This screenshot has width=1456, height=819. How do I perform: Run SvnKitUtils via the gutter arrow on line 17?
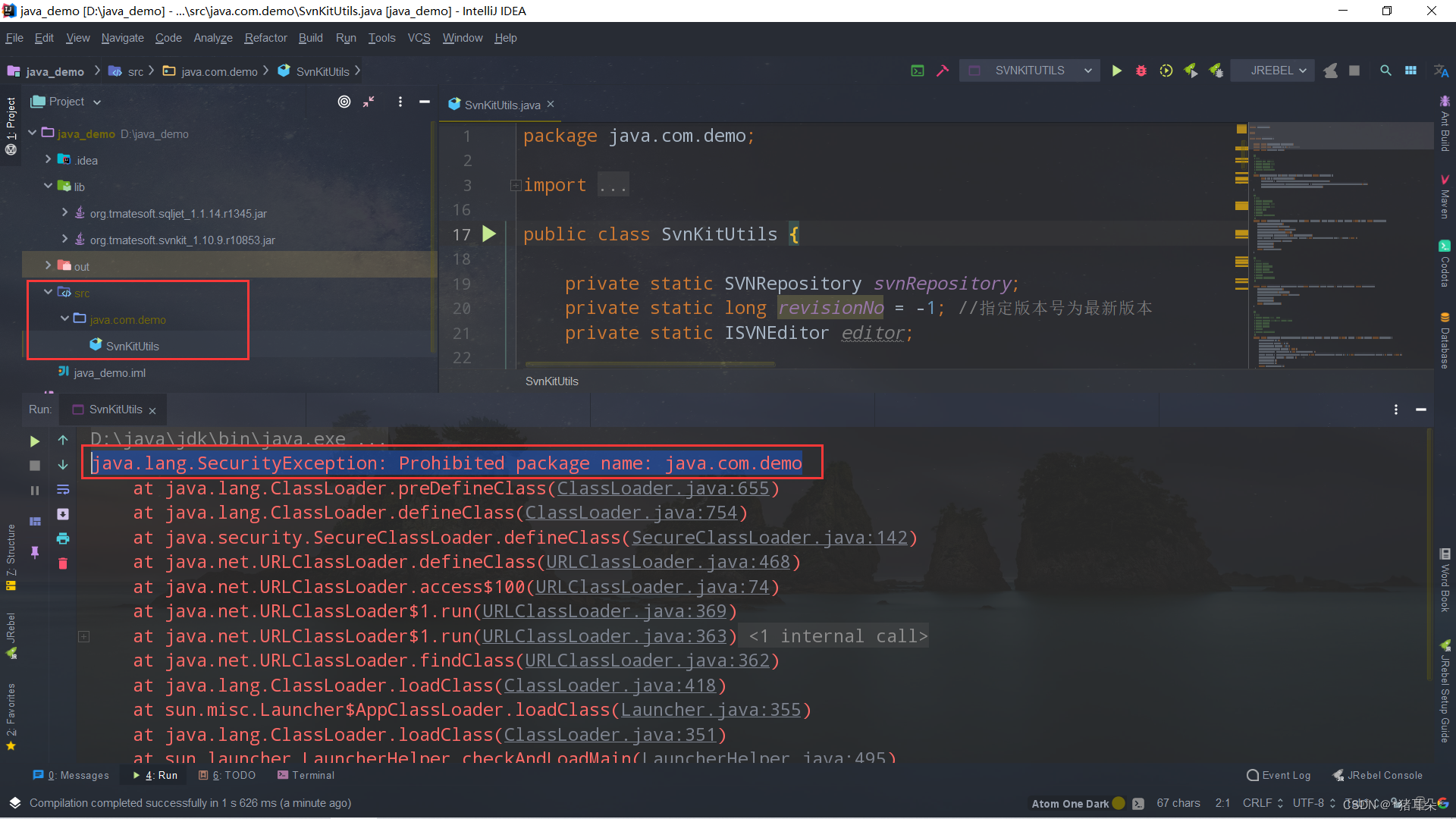point(489,234)
